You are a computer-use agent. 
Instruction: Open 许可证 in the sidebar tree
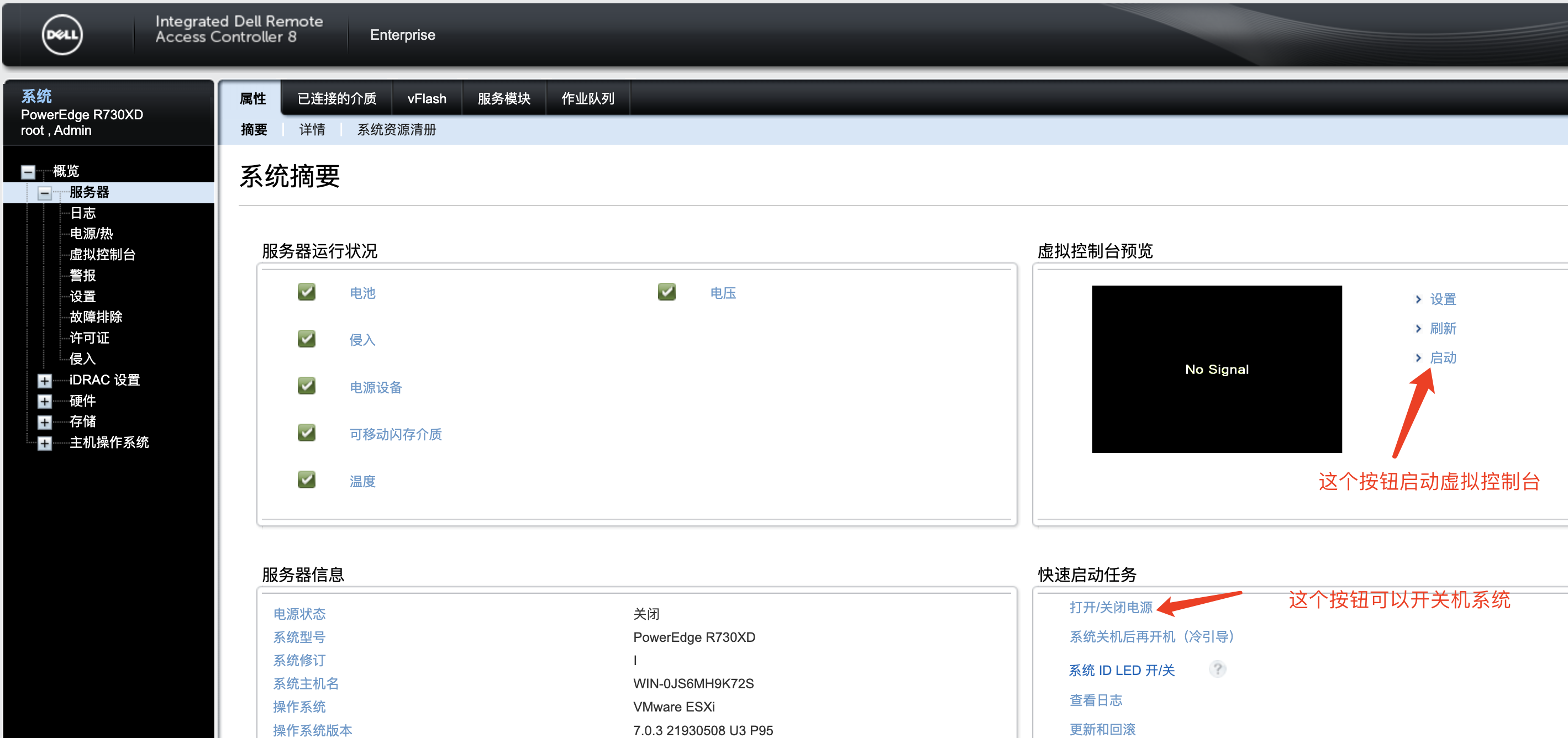click(x=90, y=338)
